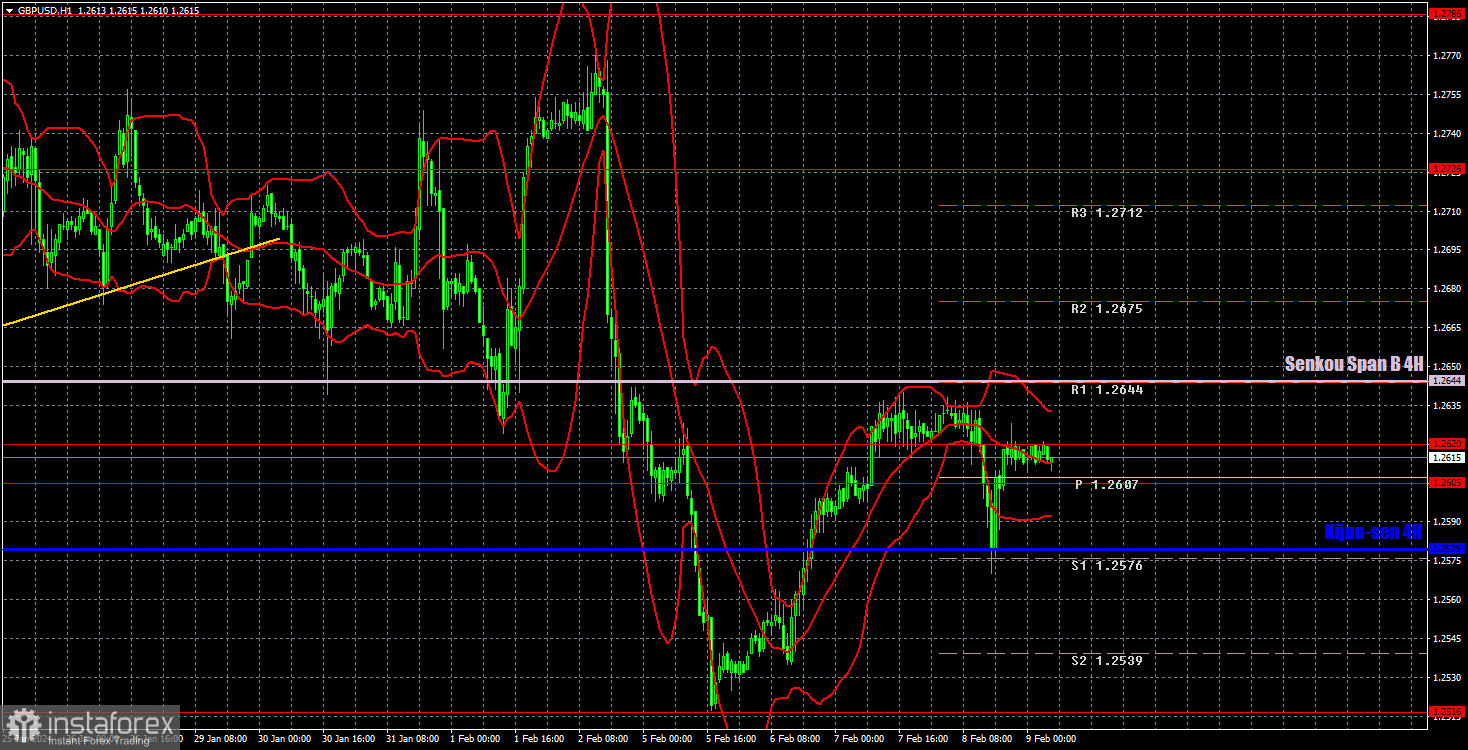Click the 1.2545 price axis label
This screenshot has width=1468, height=750.
pyautogui.click(x=1447, y=639)
